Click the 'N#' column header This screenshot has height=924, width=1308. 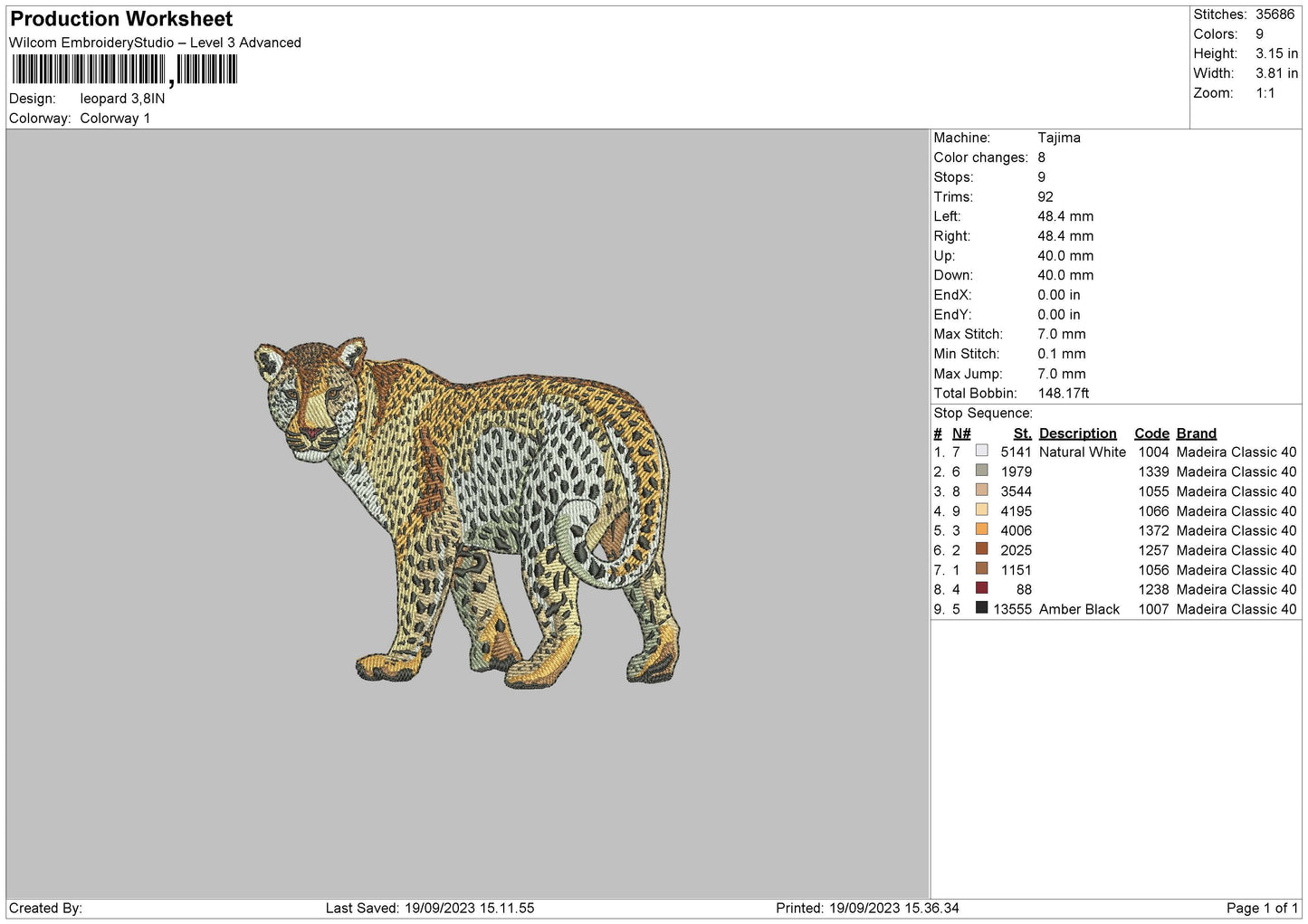coord(961,433)
